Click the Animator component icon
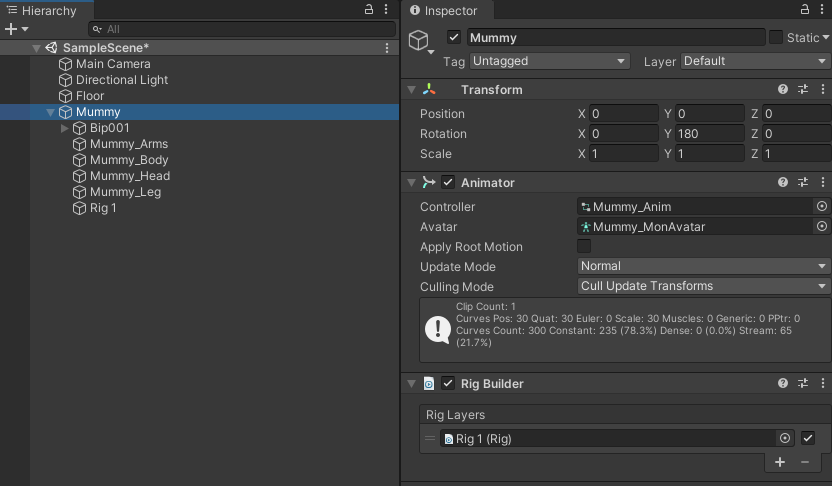This screenshot has height=486, width=832. tap(429, 182)
